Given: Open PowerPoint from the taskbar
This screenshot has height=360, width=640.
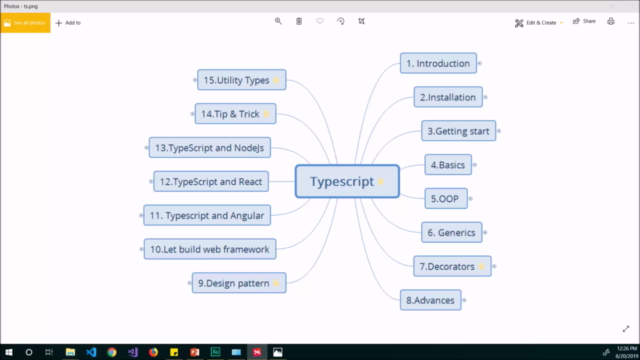Looking at the screenshot, I should coord(195,352).
